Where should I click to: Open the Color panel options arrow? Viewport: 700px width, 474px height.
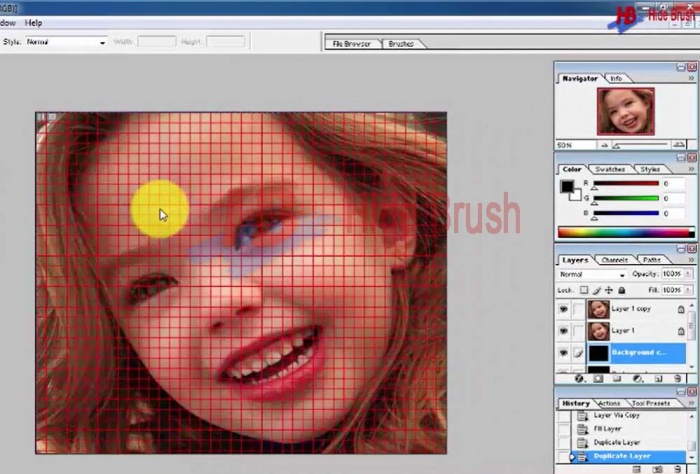point(691,169)
